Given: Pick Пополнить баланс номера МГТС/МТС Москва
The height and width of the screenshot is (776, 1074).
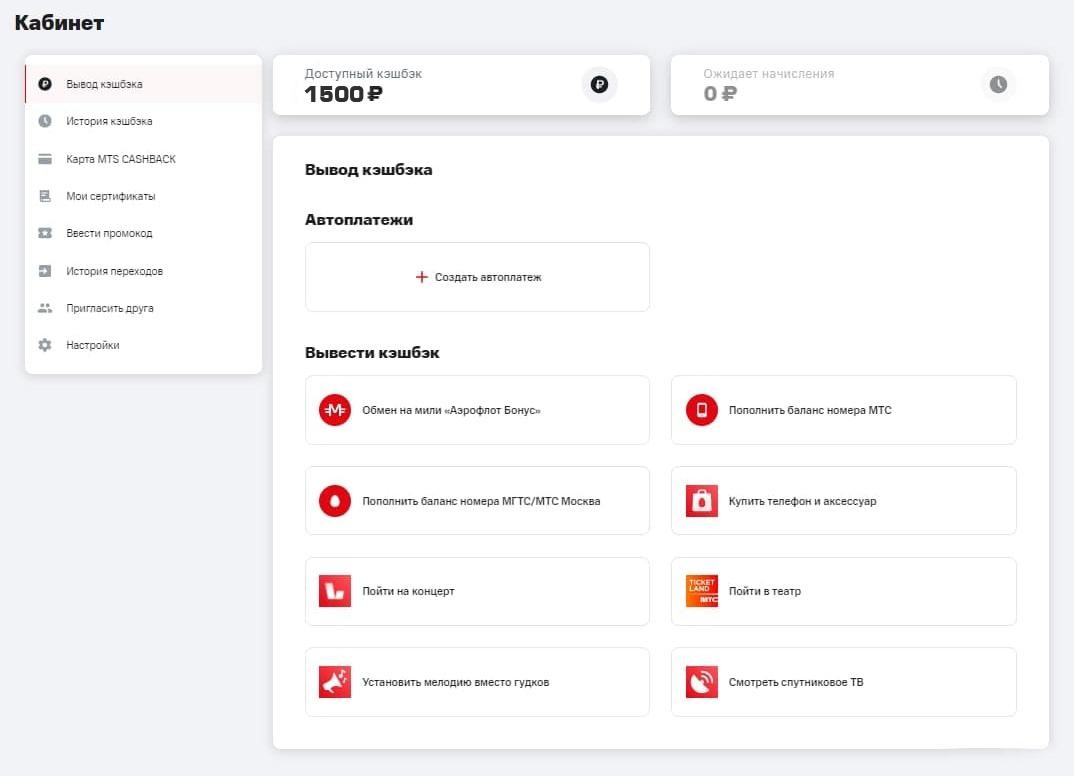Looking at the screenshot, I should point(477,501).
